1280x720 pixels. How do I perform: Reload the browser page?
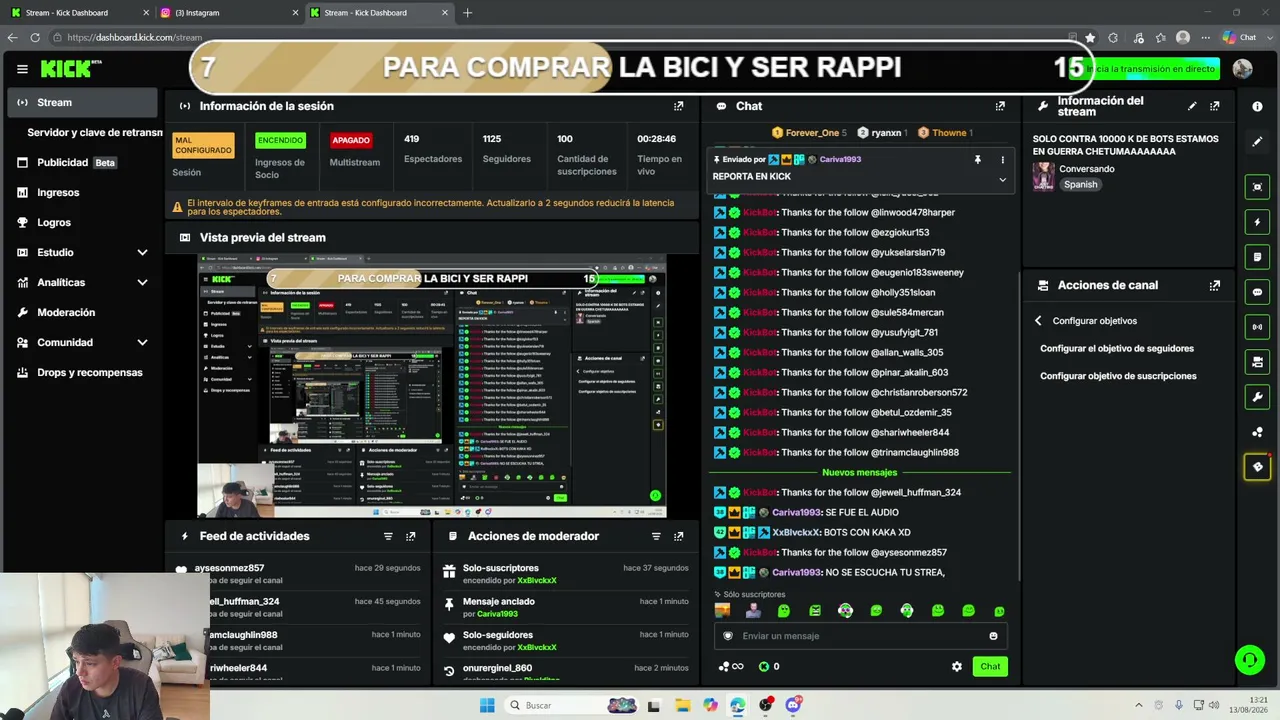35,37
